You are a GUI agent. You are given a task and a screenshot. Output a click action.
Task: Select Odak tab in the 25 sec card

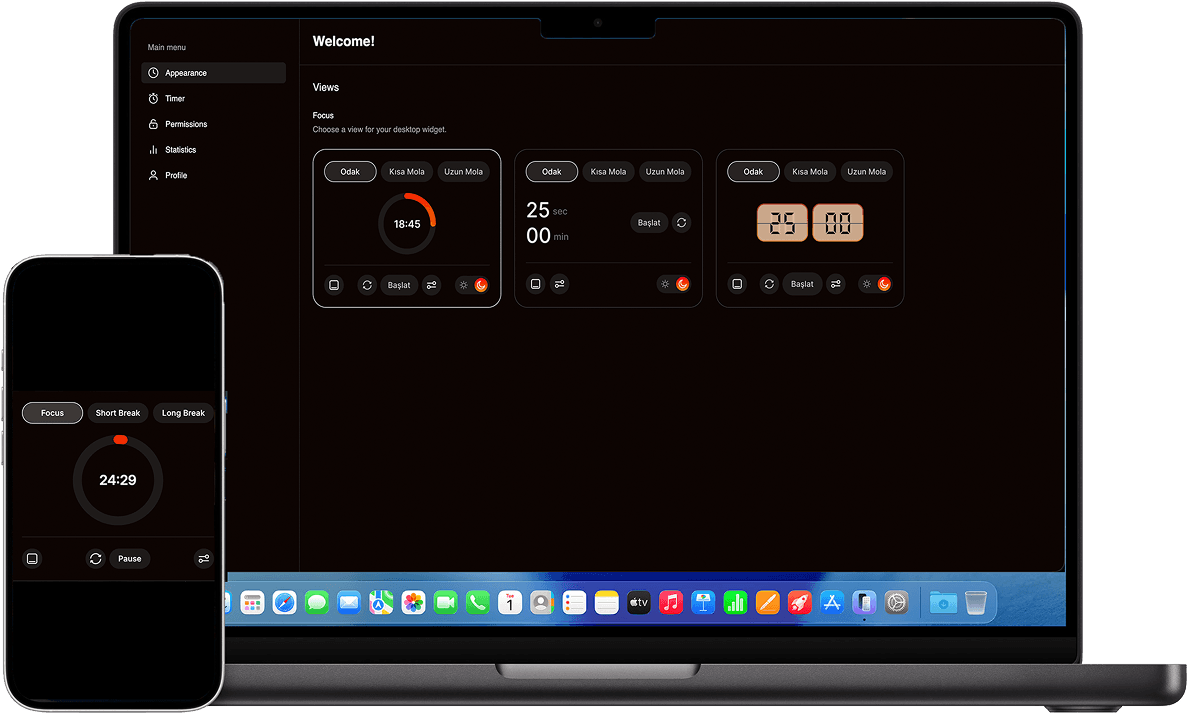tap(552, 172)
